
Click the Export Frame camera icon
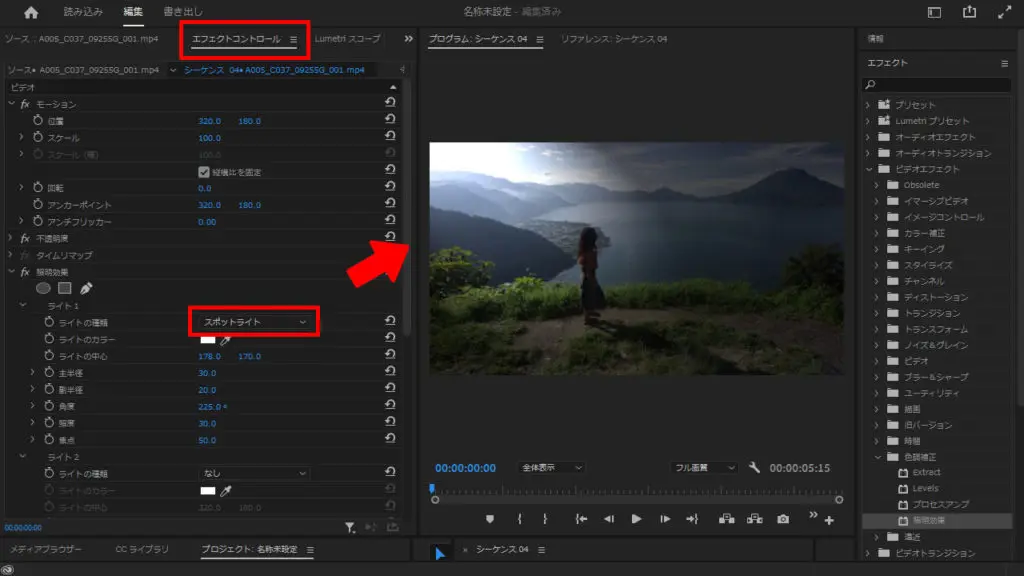coord(783,519)
